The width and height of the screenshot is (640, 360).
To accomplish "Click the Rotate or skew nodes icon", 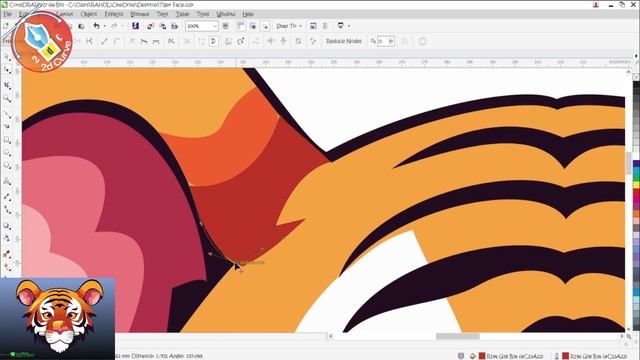I will coord(241,41).
